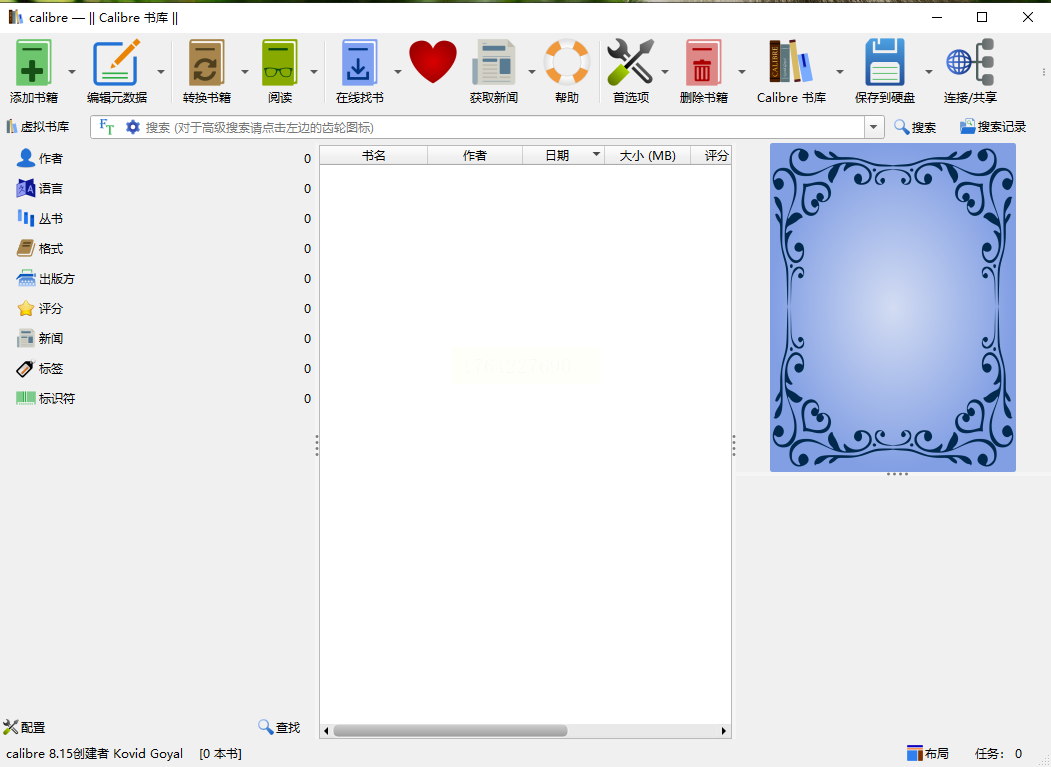Expand dropdown arrow beside 保存到硬盘
1051x767 pixels.
point(928,72)
